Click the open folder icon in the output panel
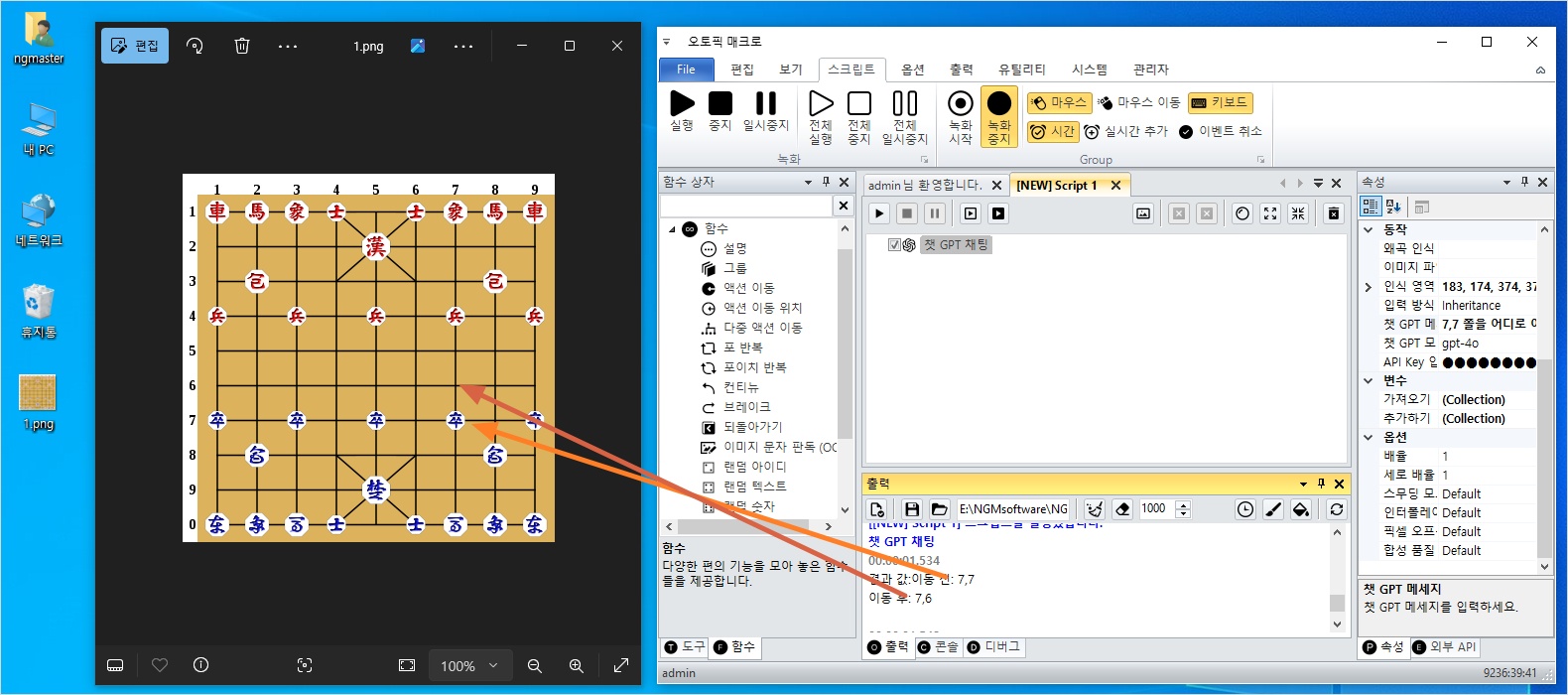Image resolution: width=1568 pixels, height=695 pixels. pyautogui.click(x=940, y=509)
